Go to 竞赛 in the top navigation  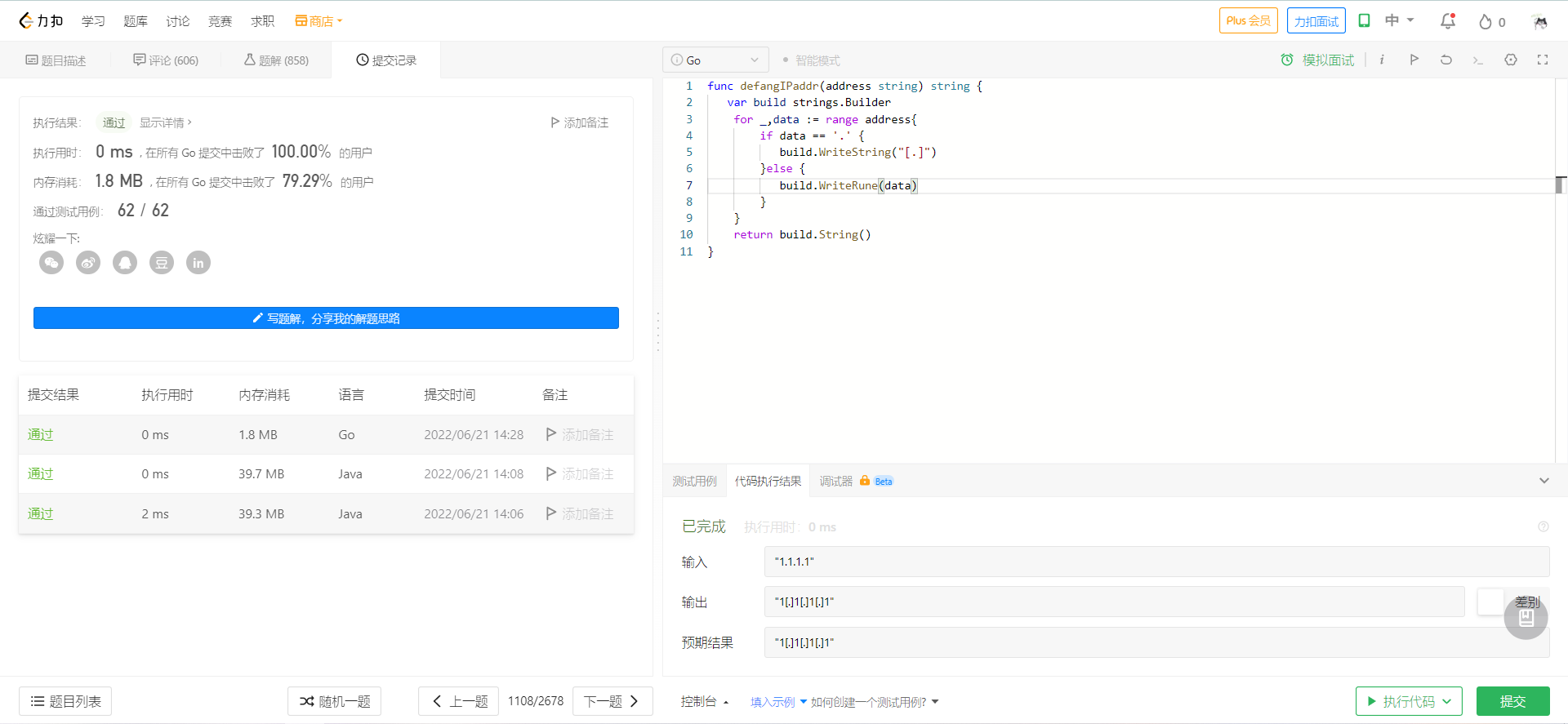click(x=220, y=21)
